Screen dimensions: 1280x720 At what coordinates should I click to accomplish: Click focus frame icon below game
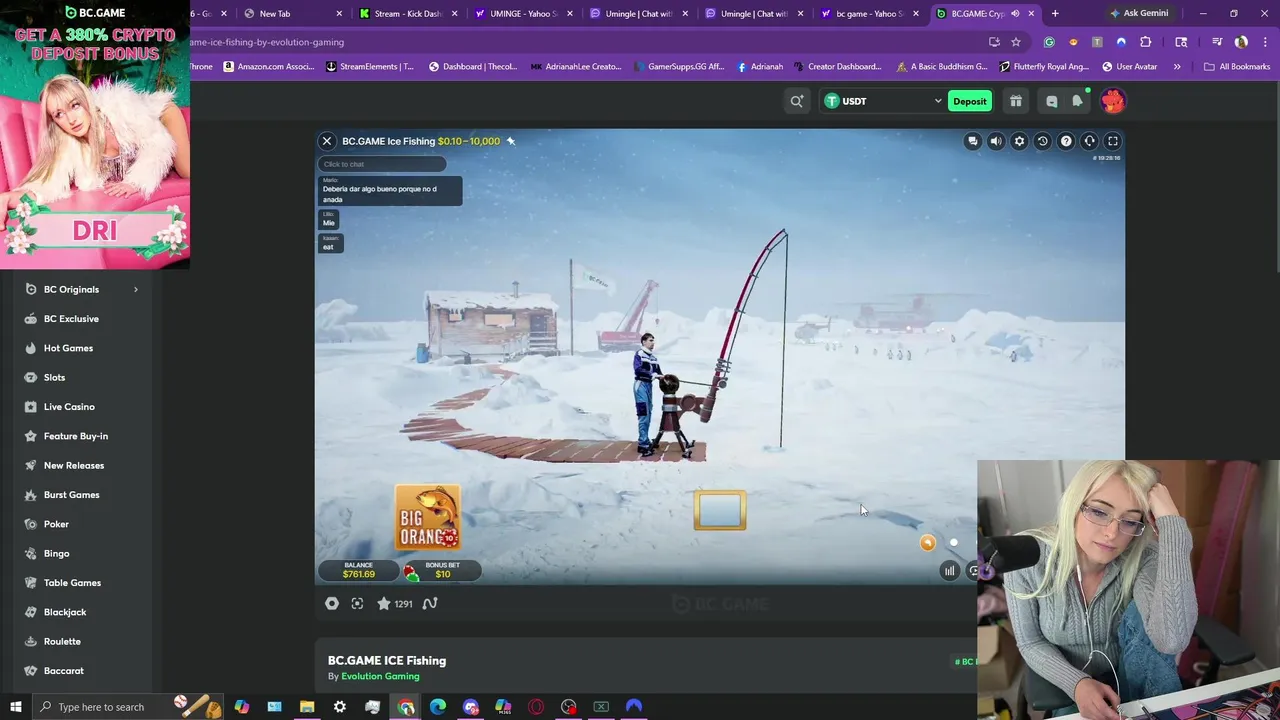tap(357, 604)
